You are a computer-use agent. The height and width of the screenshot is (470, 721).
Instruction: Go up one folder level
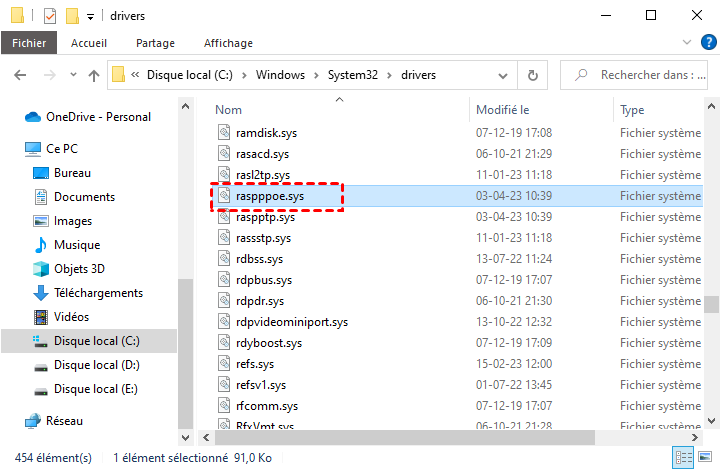(x=94, y=75)
